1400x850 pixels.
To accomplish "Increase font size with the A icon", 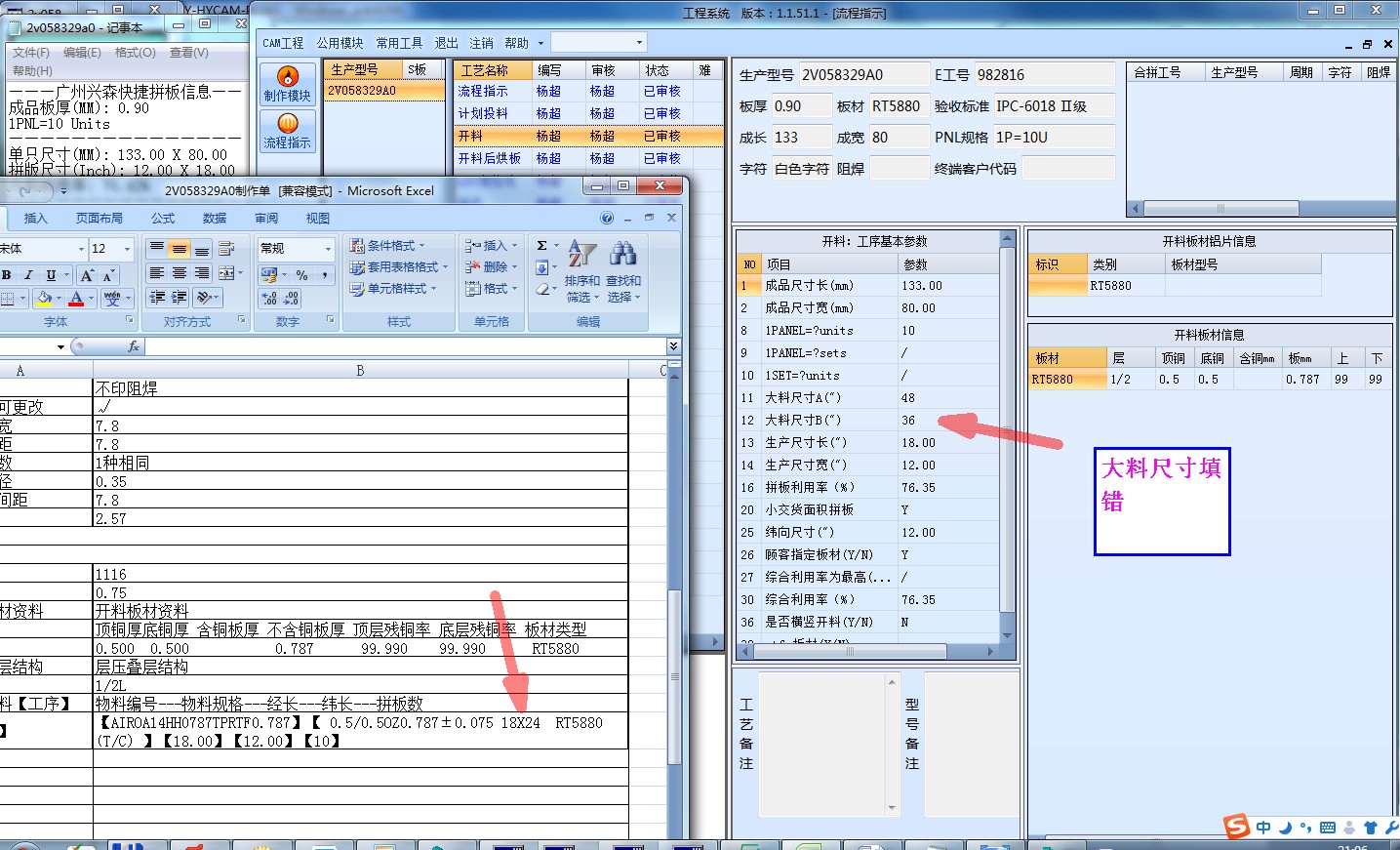I will click(x=88, y=275).
